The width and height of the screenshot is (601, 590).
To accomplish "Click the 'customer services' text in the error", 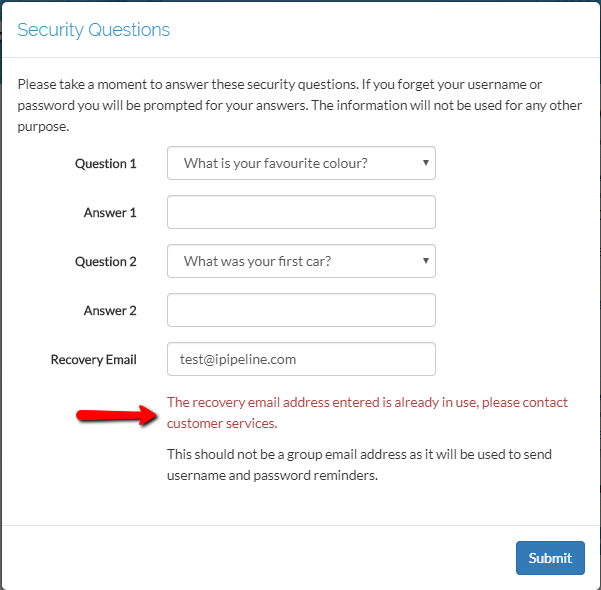I will click(206, 424).
